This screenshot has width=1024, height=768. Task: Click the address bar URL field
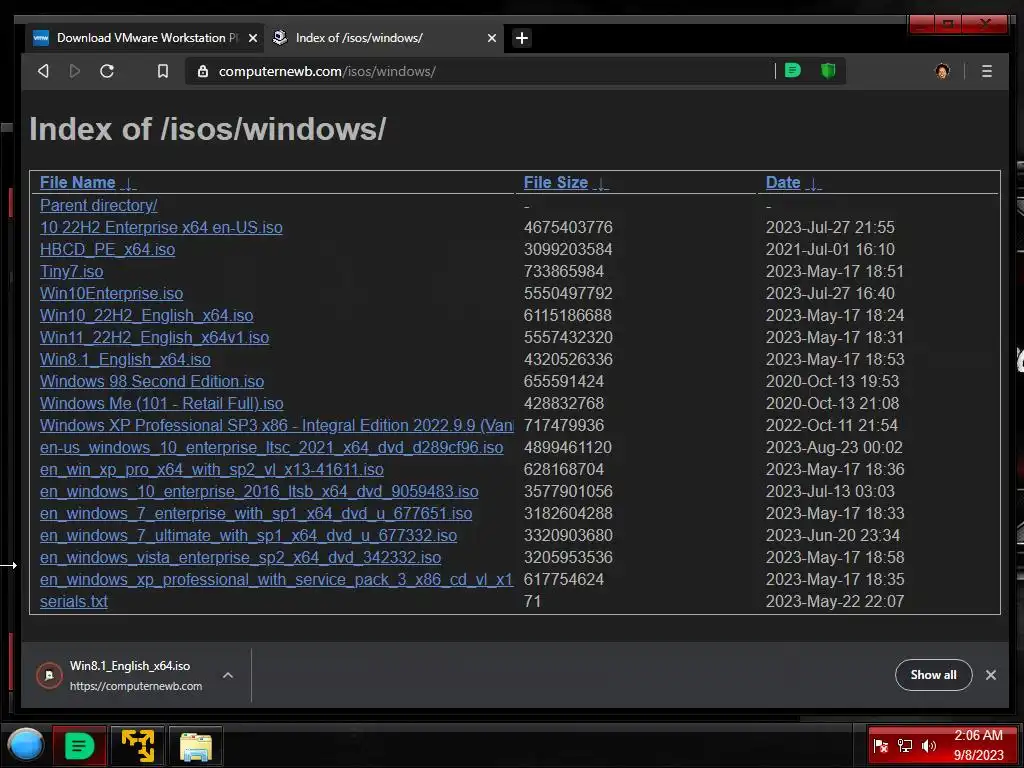(480, 71)
